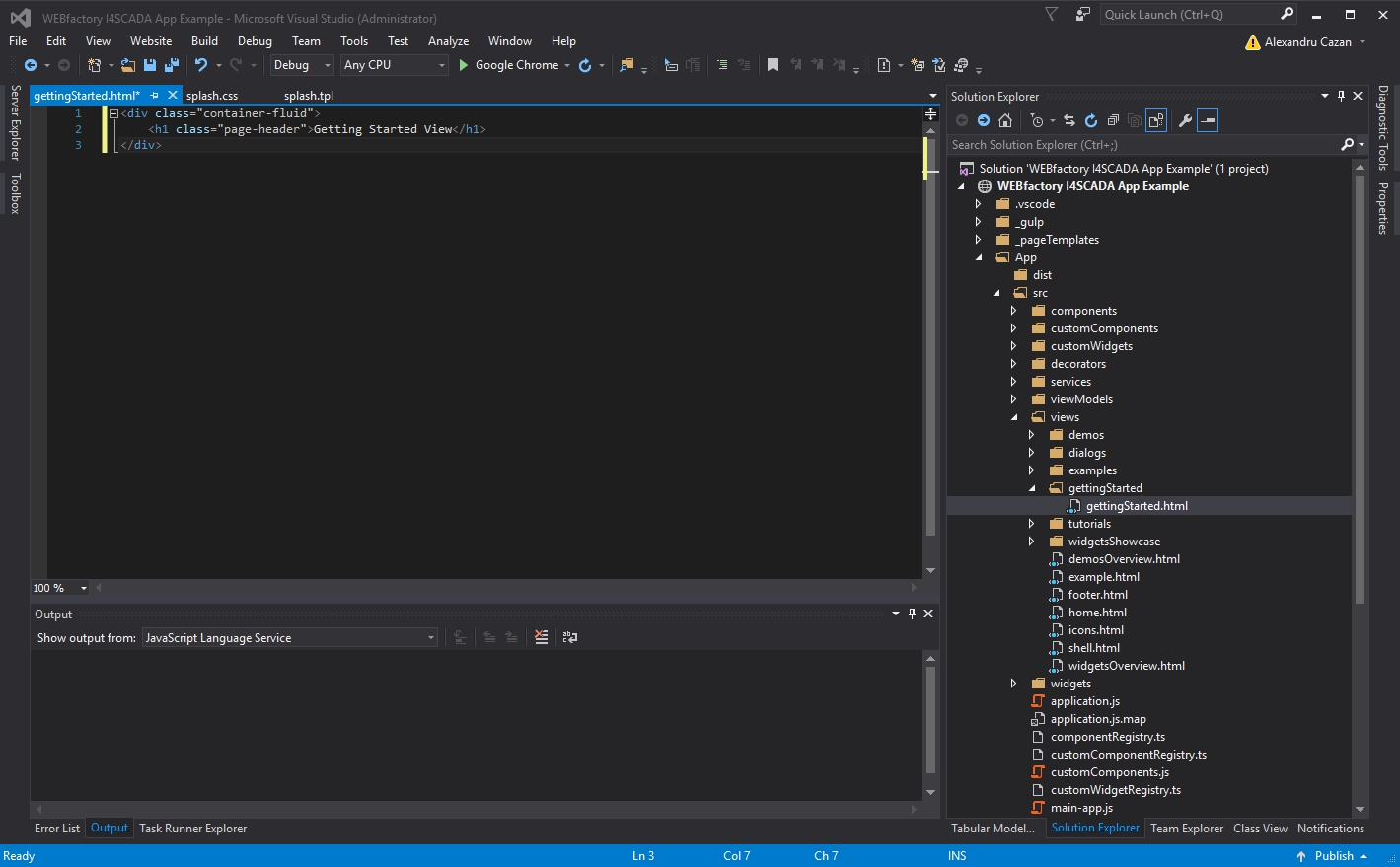
Task: Click the Collapse All icon in Solution Explorer
Action: click(1113, 120)
